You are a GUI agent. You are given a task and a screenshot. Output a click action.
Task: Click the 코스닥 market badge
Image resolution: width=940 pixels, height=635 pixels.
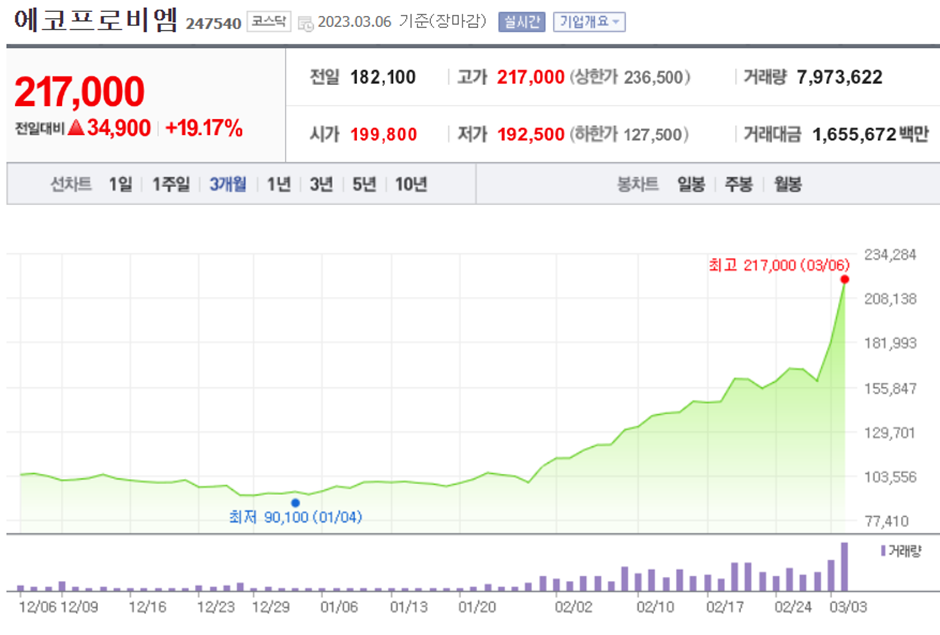point(269,22)
